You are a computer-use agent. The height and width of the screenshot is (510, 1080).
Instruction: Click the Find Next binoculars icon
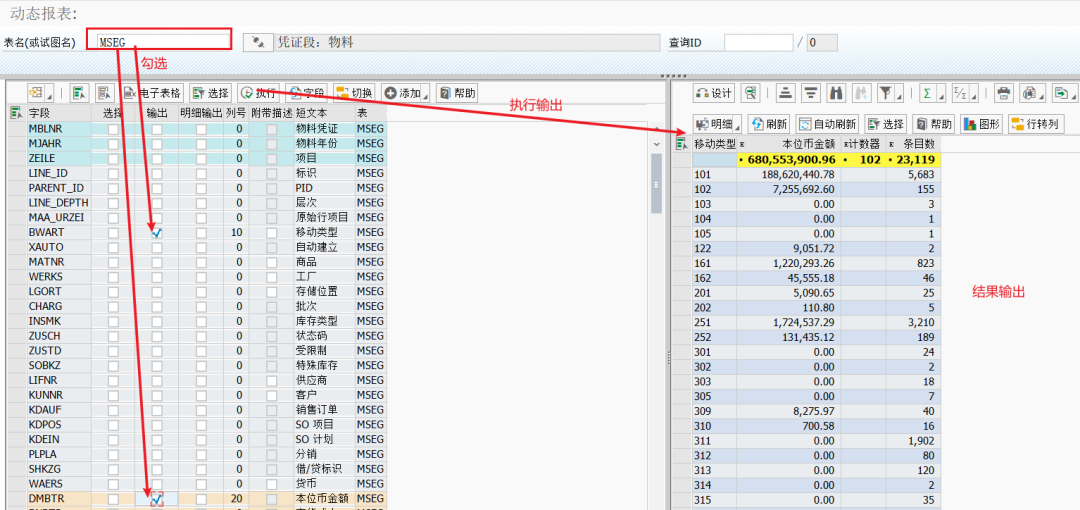tap(861, 92)
